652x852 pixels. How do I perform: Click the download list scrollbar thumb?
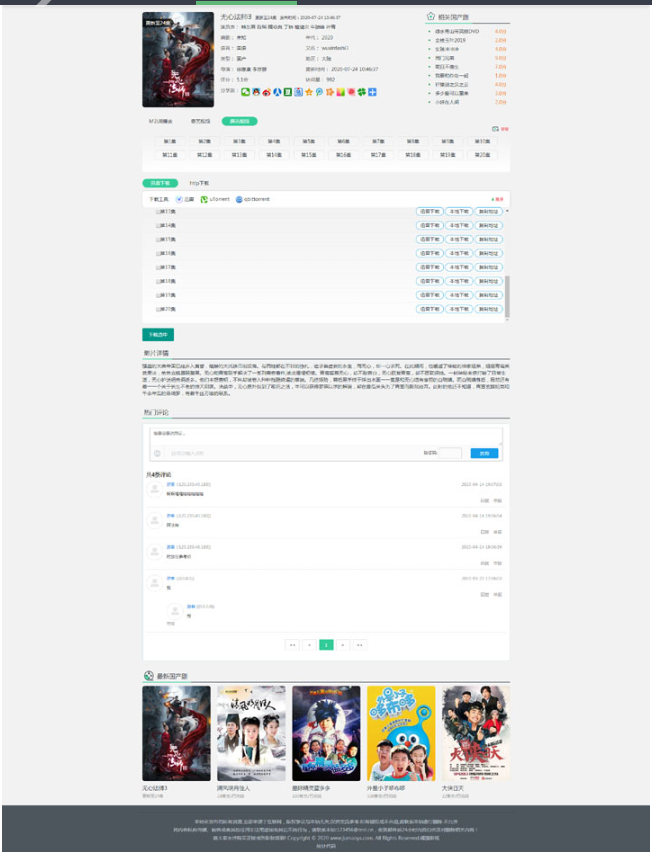pos(507,296)
